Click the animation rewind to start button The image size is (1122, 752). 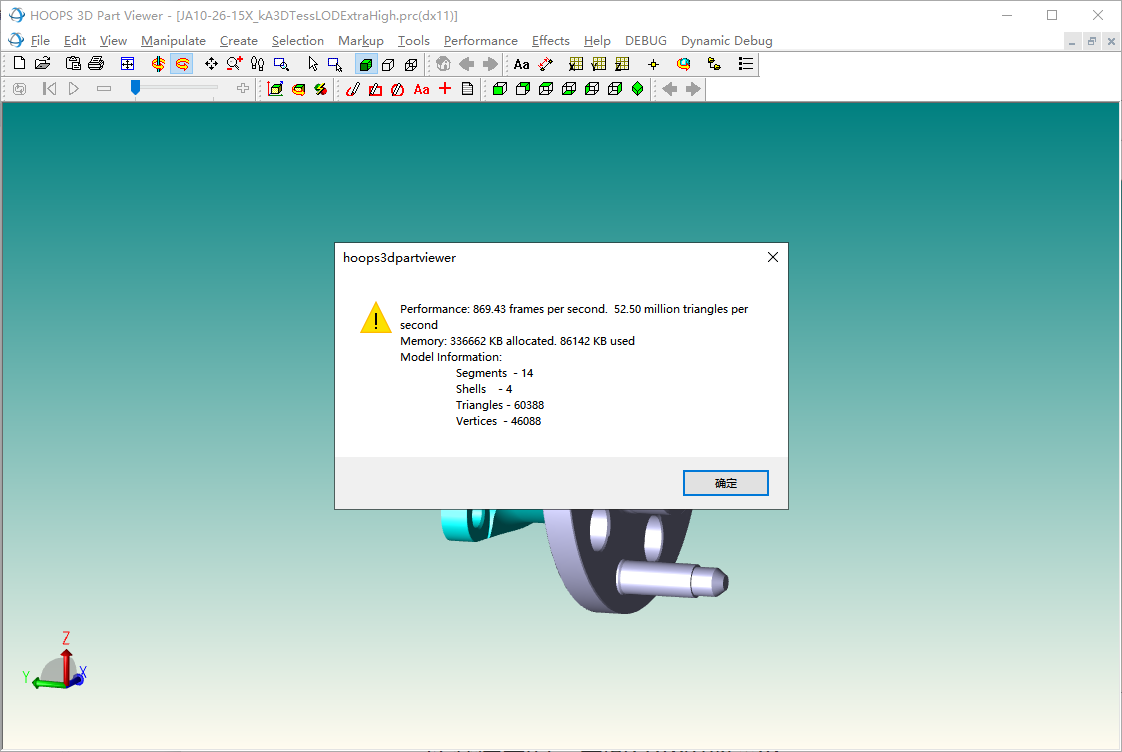tap(49, 89)
